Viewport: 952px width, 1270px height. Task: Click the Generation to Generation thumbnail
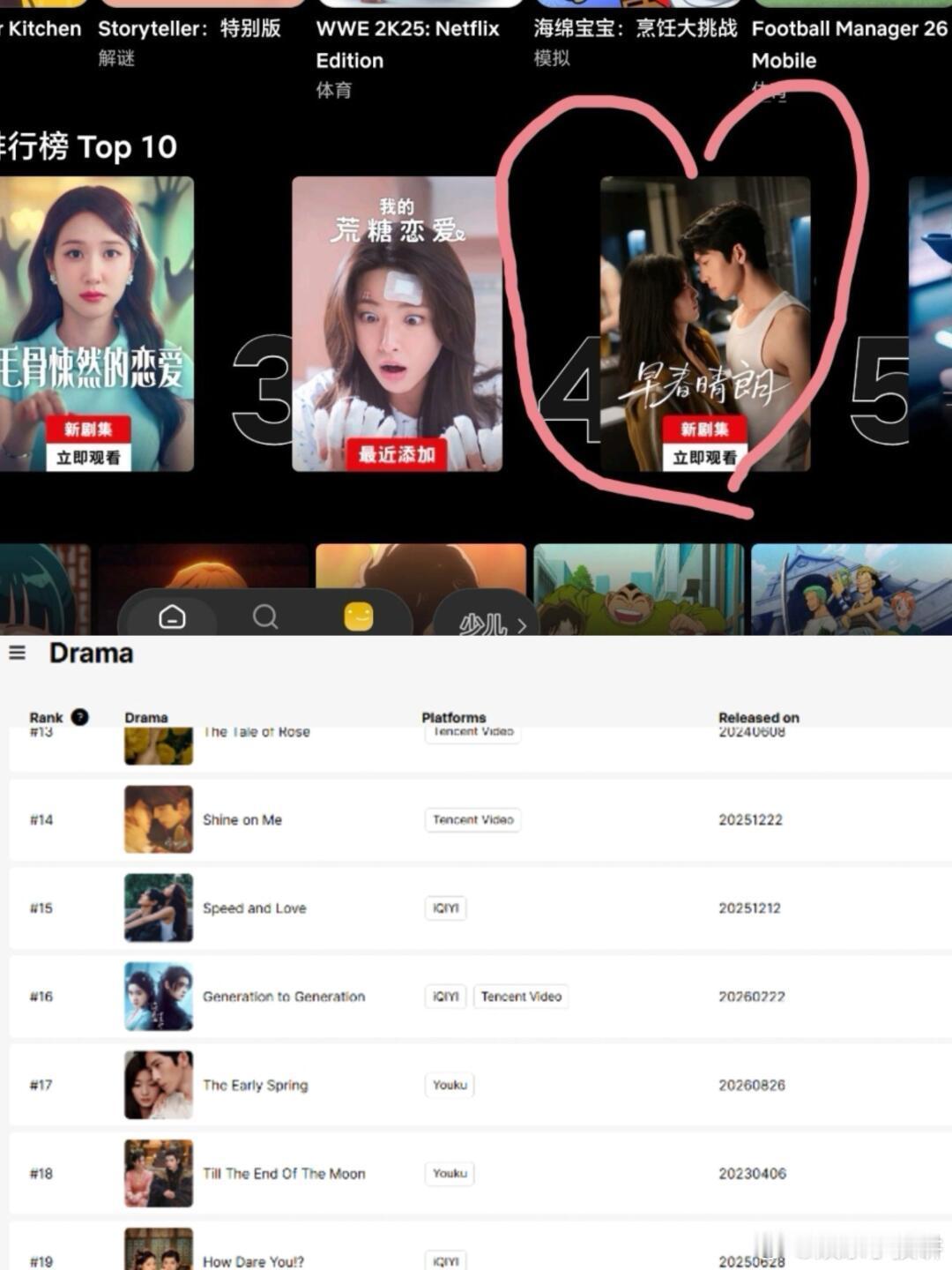click(159, 997)
